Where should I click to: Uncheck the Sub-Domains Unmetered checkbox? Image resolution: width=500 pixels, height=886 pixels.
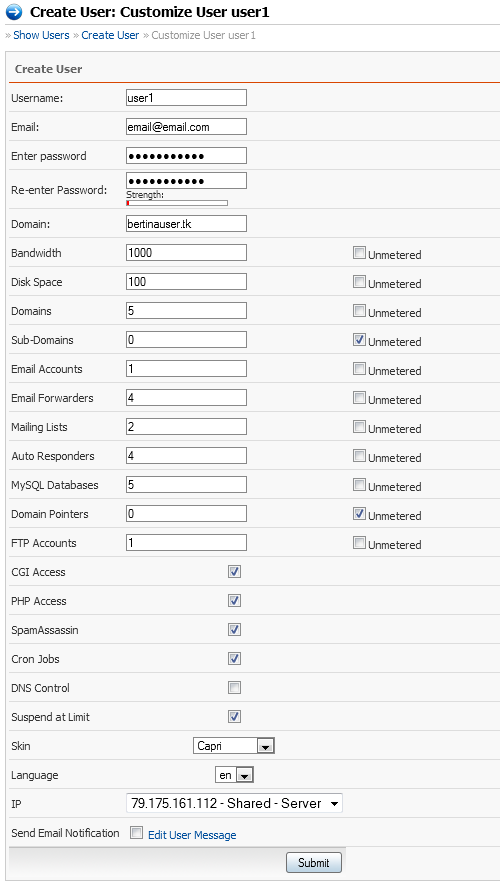pyautogui.click(x=359, y=340)
